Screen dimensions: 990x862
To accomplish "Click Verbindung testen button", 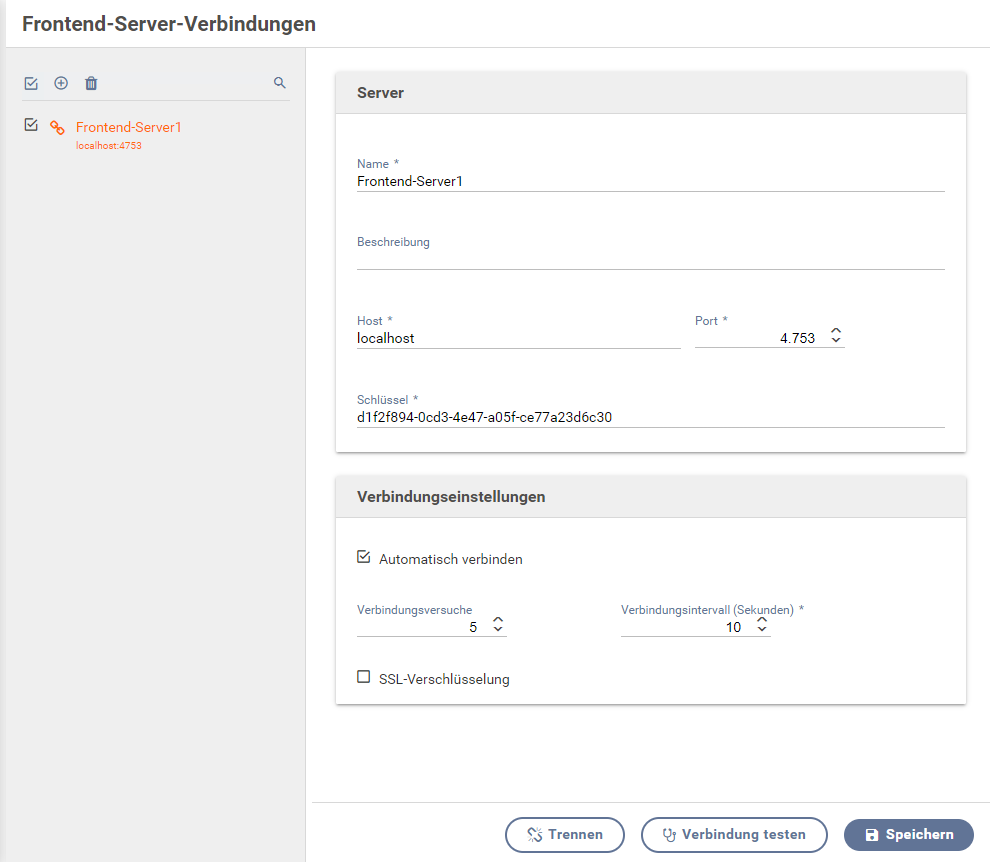I will pos(734,835).
